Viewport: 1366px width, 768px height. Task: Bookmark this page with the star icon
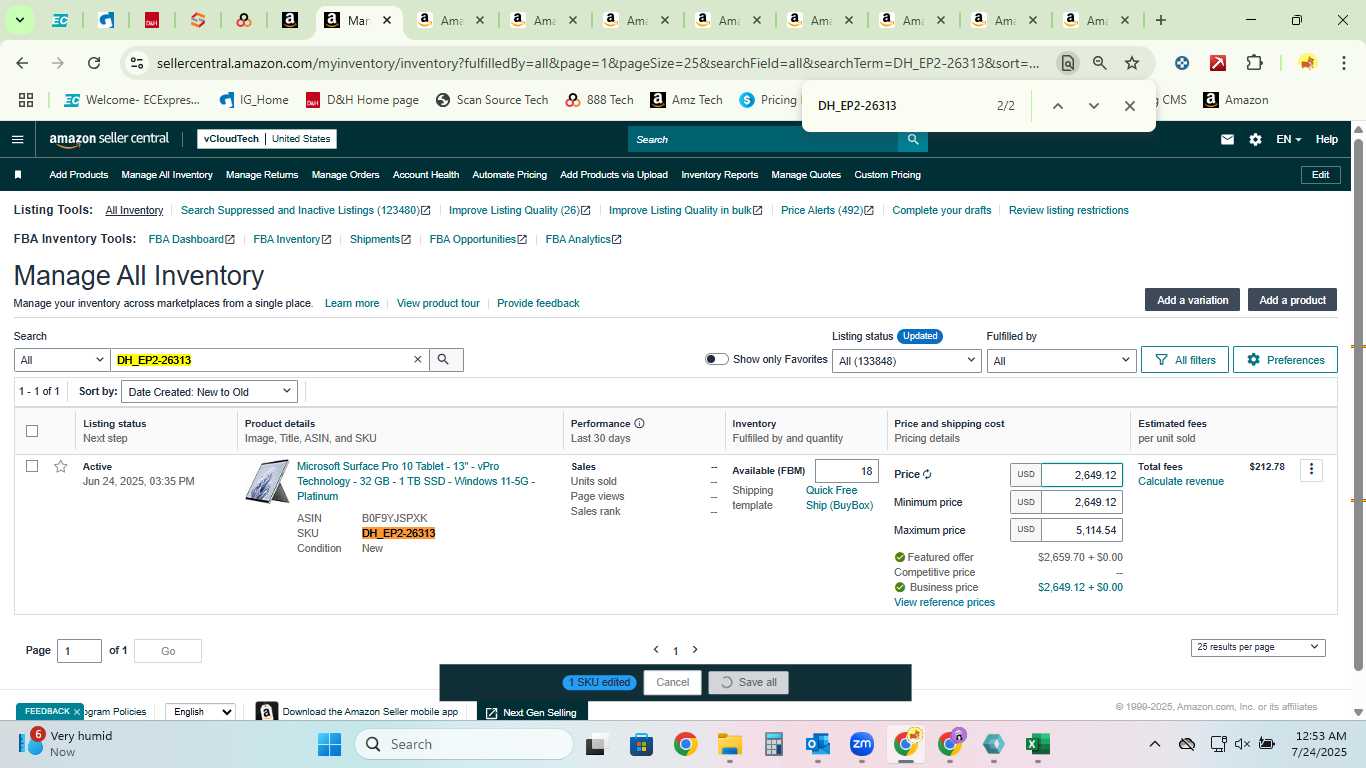click(1132, 63)
